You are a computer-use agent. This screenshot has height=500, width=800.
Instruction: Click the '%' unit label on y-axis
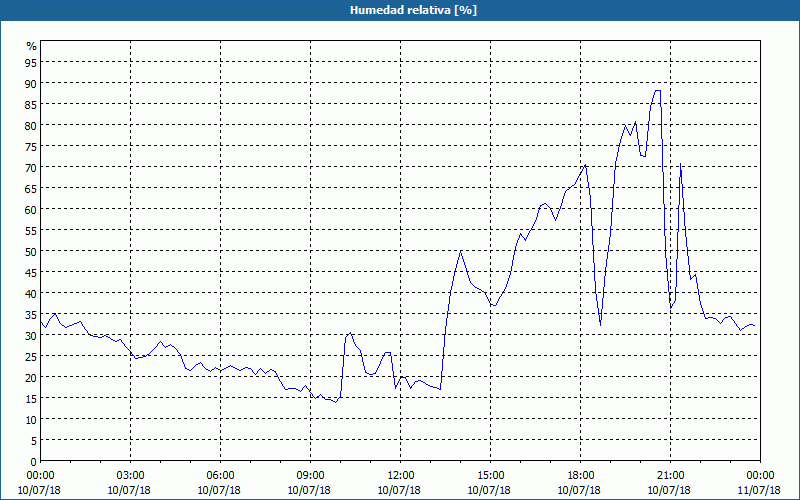[x=32, y=46]
